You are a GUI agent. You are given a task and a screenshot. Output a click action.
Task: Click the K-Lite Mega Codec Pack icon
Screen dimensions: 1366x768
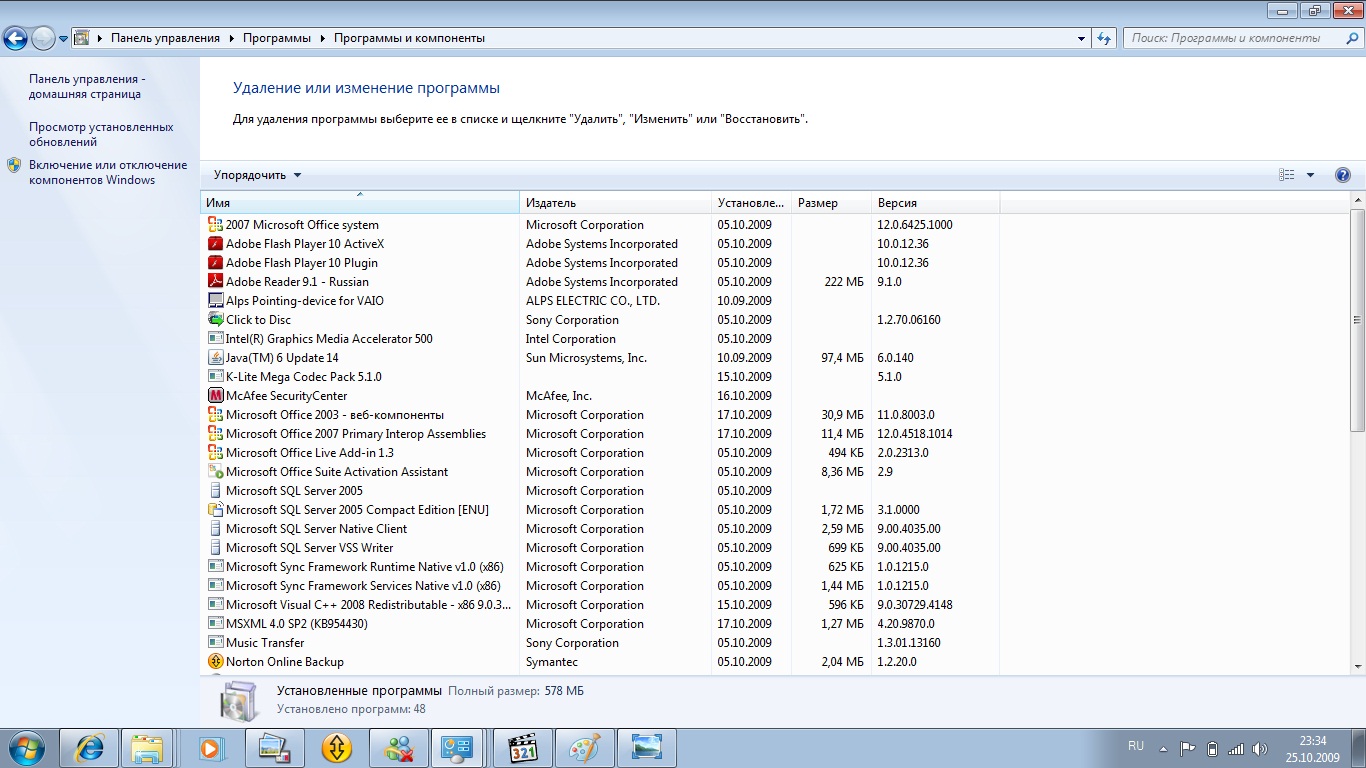215,377
